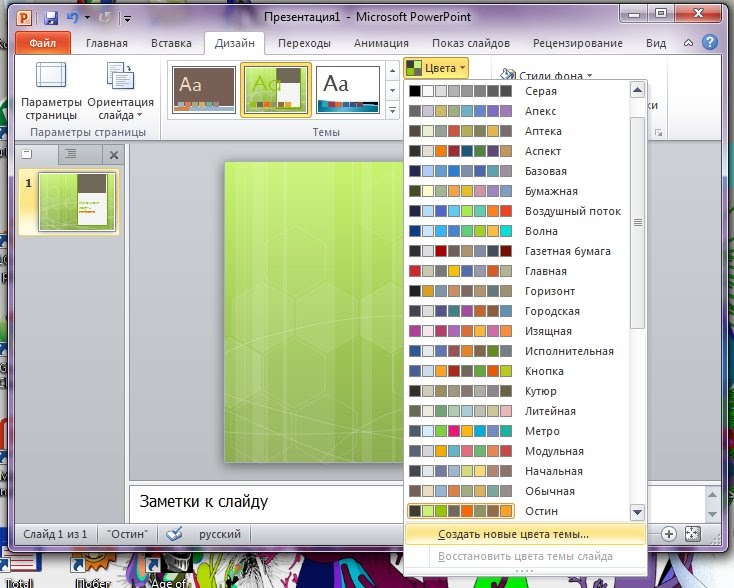
Task: Click fit slide to window icon
Action: click(x=693, y=534)
